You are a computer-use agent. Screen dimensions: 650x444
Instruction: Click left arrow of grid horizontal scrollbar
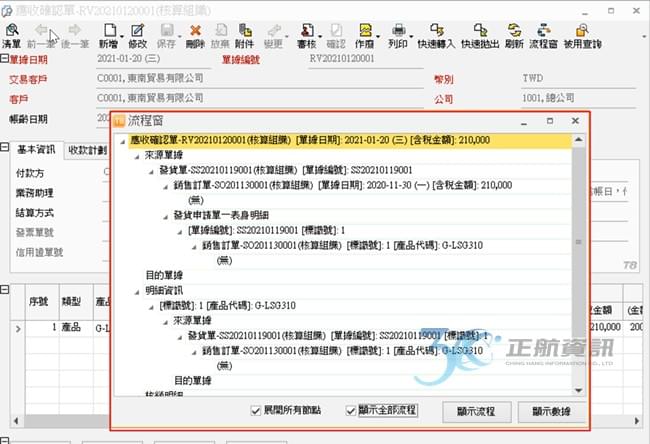pos(16,421)
